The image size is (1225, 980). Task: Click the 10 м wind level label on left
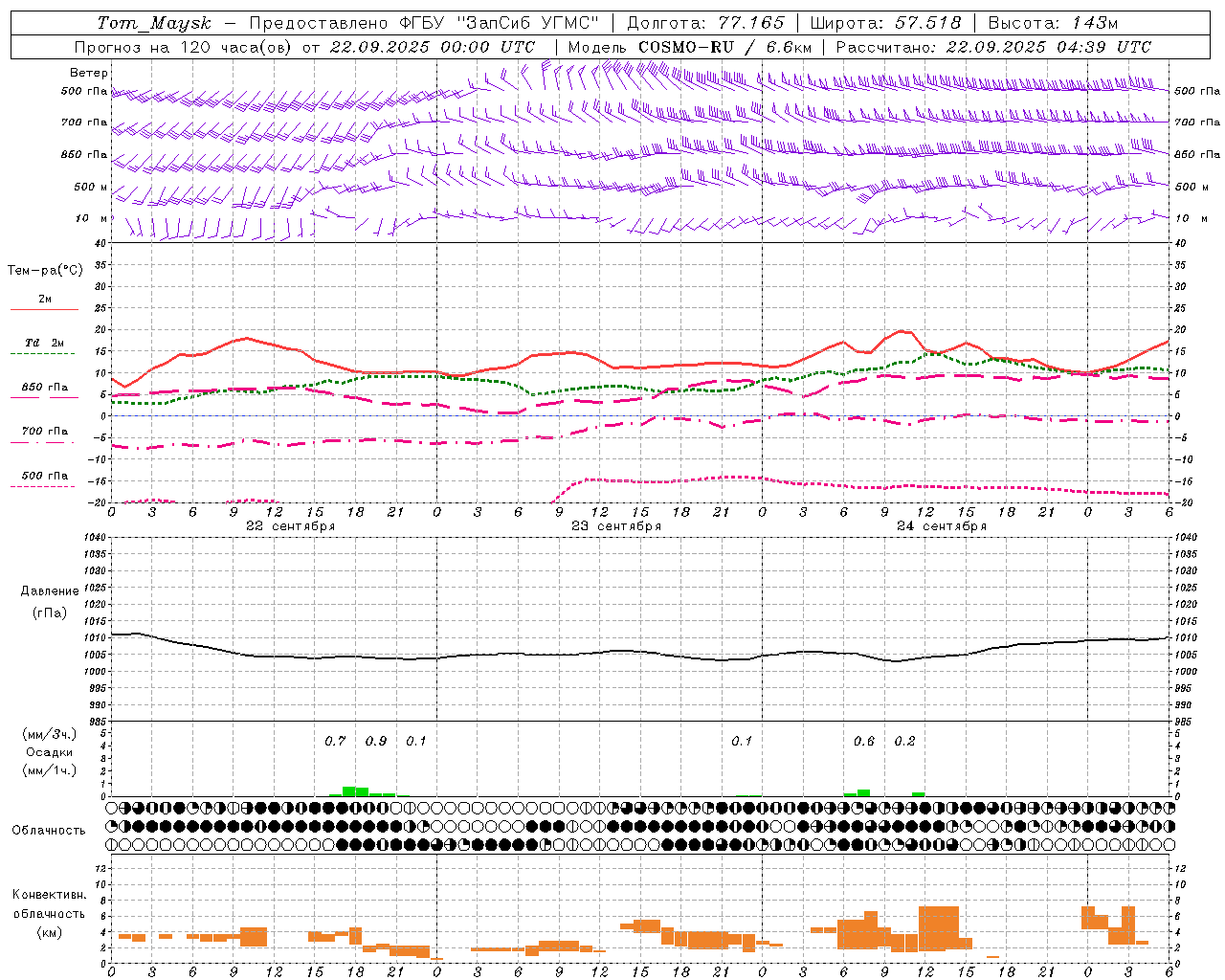click(x=93, y=218)
